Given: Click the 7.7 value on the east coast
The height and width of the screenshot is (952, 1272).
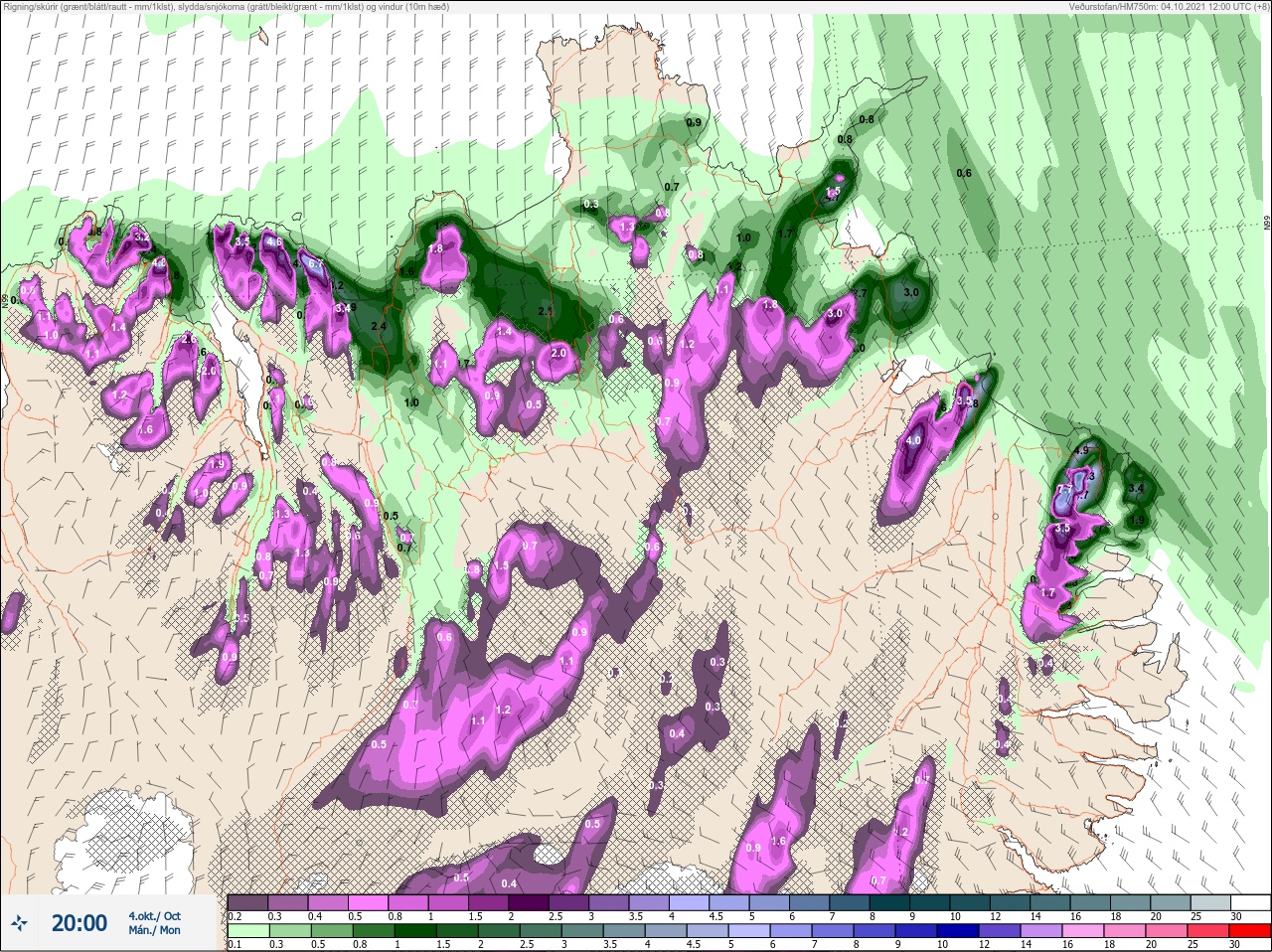Looking at the screenshot, I should coord(1064,490).
